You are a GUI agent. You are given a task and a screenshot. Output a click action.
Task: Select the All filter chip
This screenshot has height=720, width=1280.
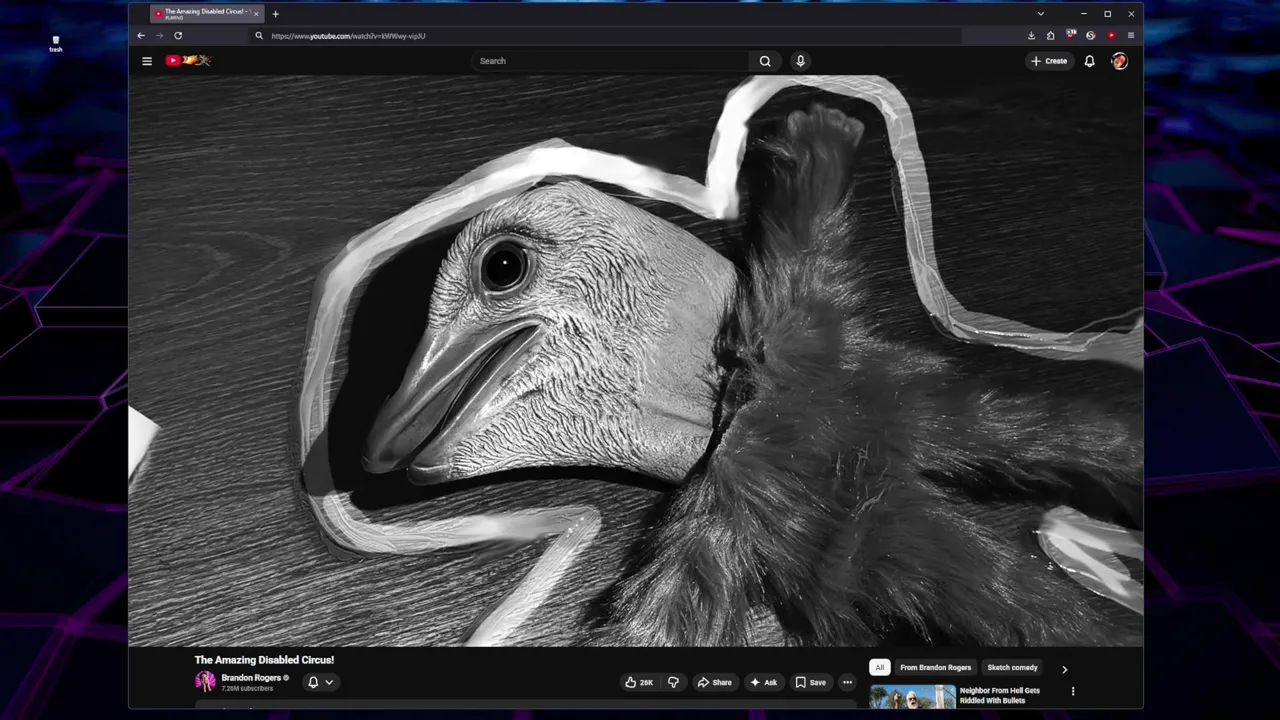tap(880, 668)
